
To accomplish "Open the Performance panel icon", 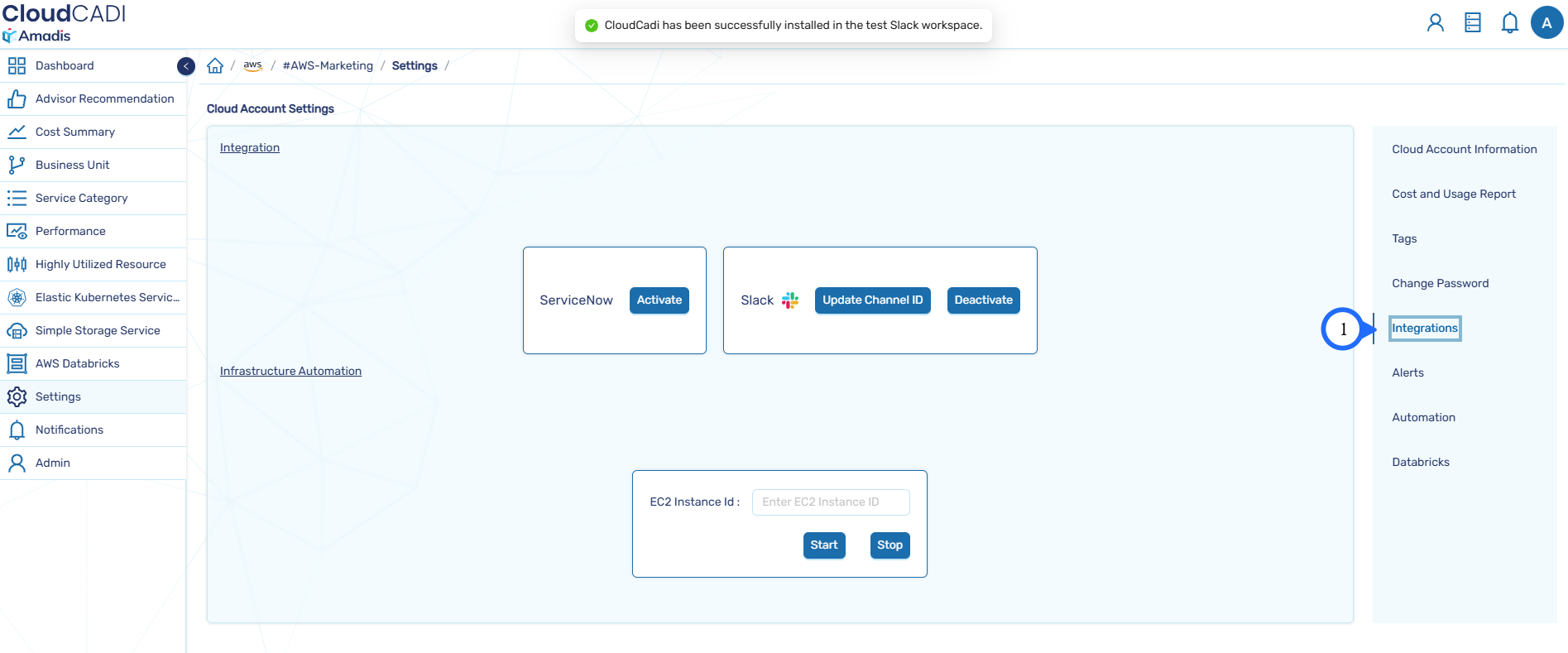I will coord(17,231).
